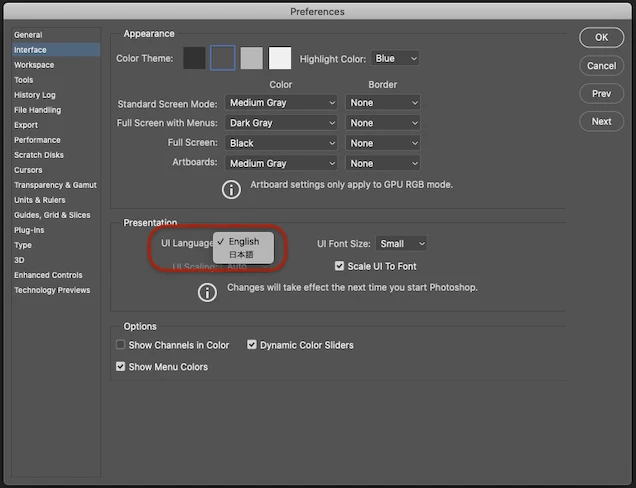Screen dimensions: 636x488
Task: Toggle Show Menu Colors checkbox
Action: 120,367
